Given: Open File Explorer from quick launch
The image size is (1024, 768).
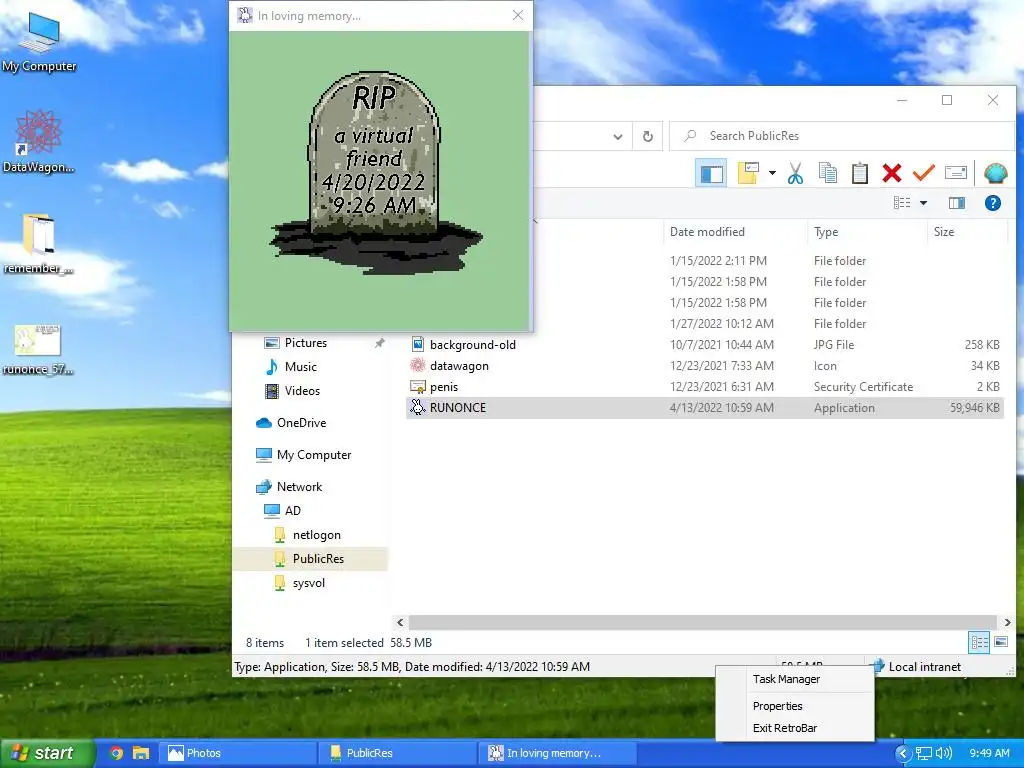Looking at the screenshot, I should click(141, 753).
